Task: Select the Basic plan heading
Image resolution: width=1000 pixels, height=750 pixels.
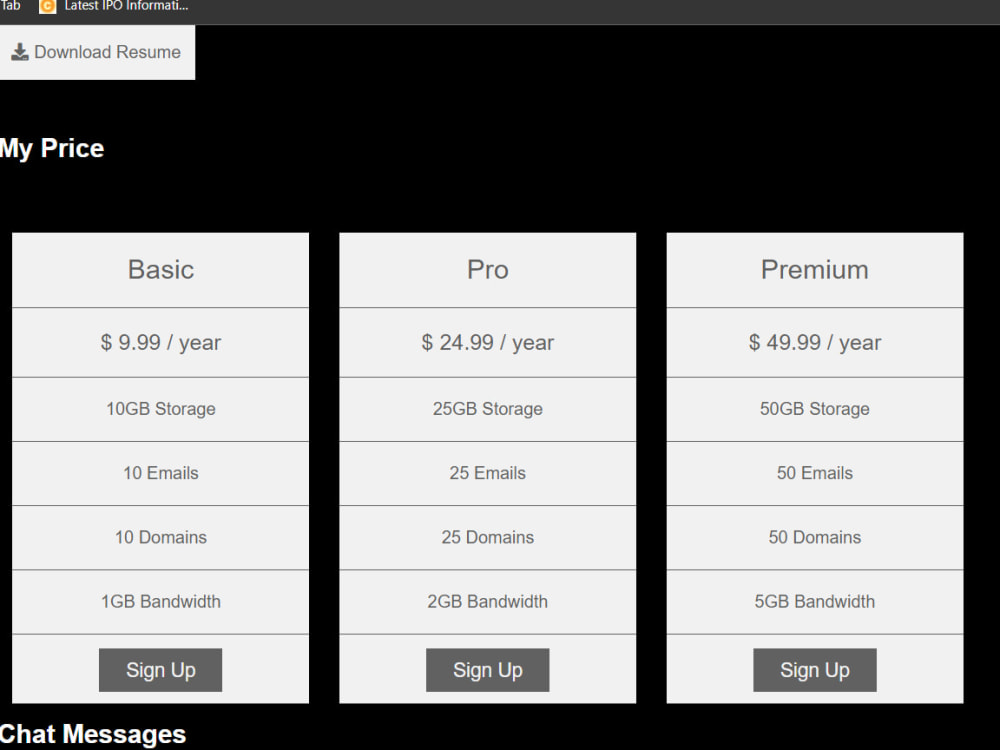Action: tap(161, 270)
